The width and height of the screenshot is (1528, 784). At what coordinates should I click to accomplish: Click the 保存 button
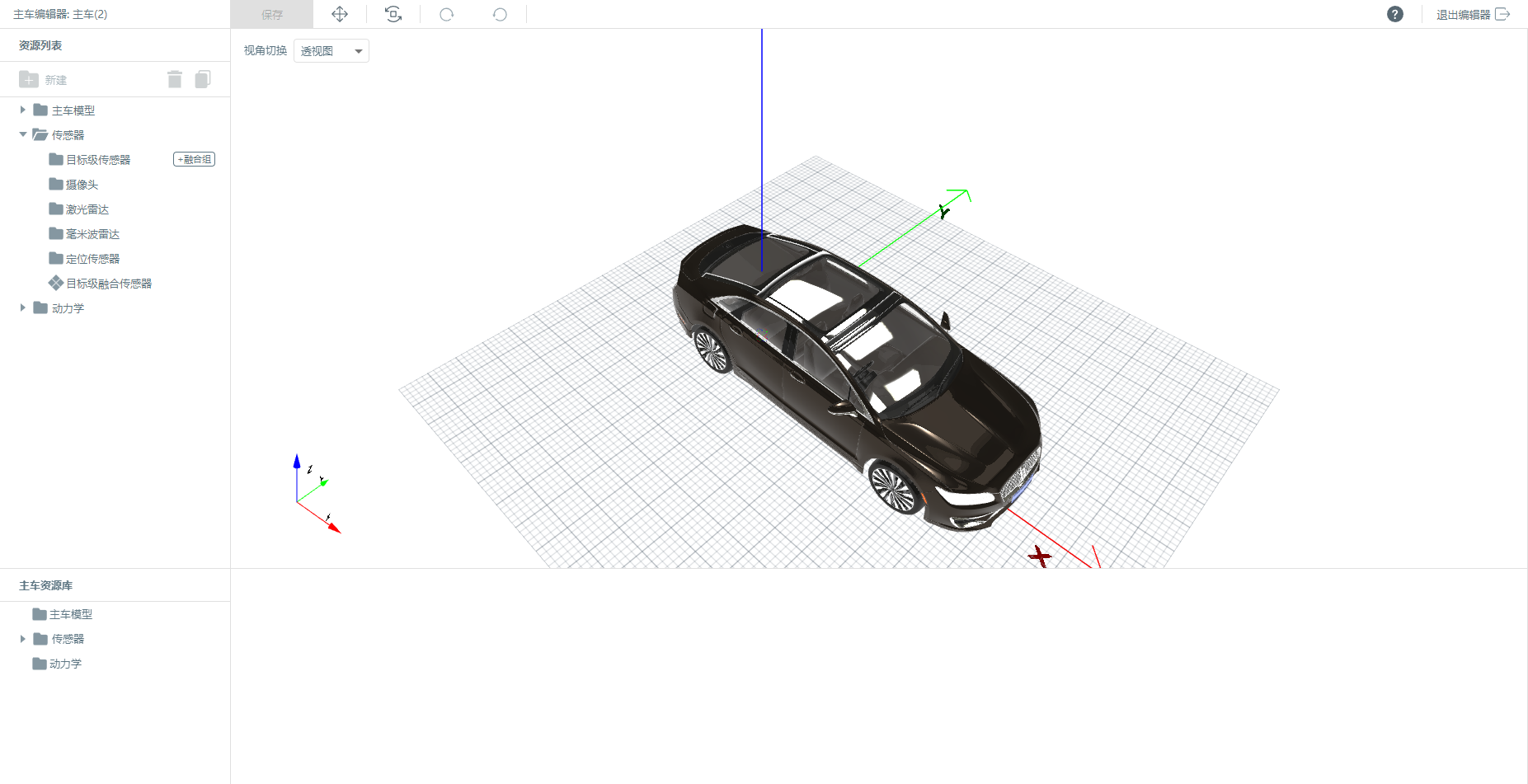(272, 14)
